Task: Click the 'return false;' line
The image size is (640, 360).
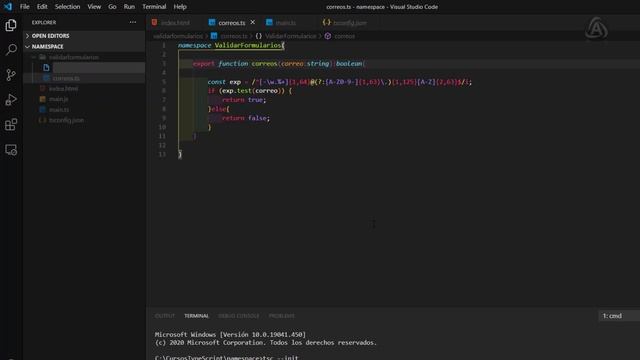Action: click(246, 118)
